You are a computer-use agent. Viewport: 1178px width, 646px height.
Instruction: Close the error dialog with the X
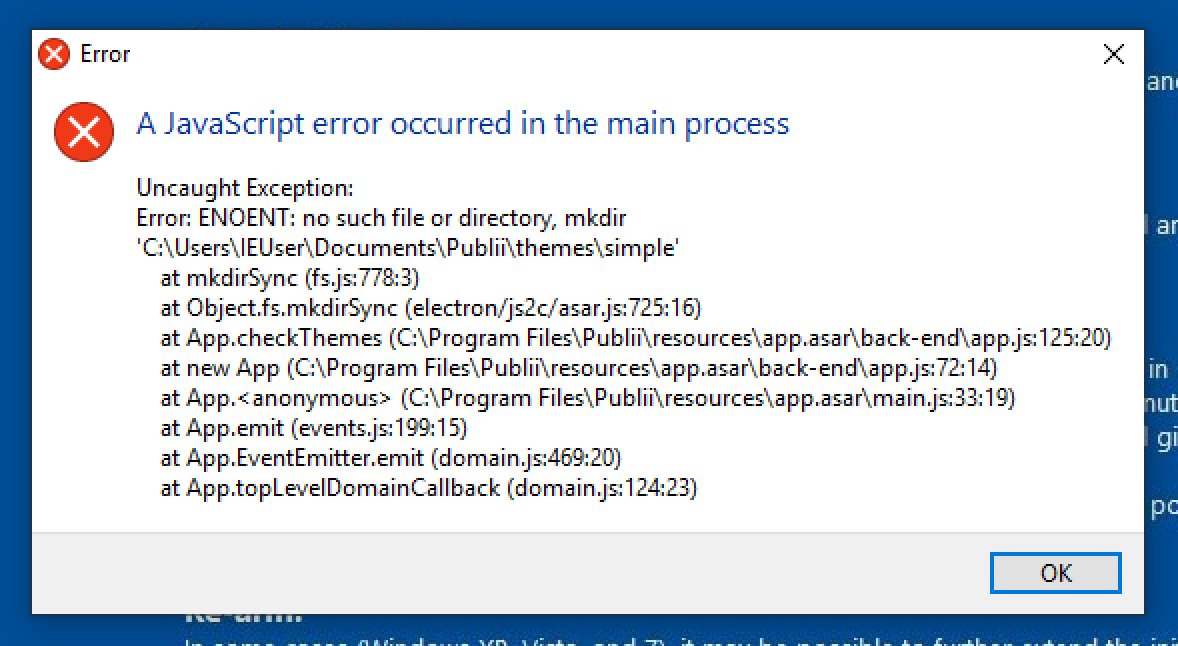tap(1113, 55)
